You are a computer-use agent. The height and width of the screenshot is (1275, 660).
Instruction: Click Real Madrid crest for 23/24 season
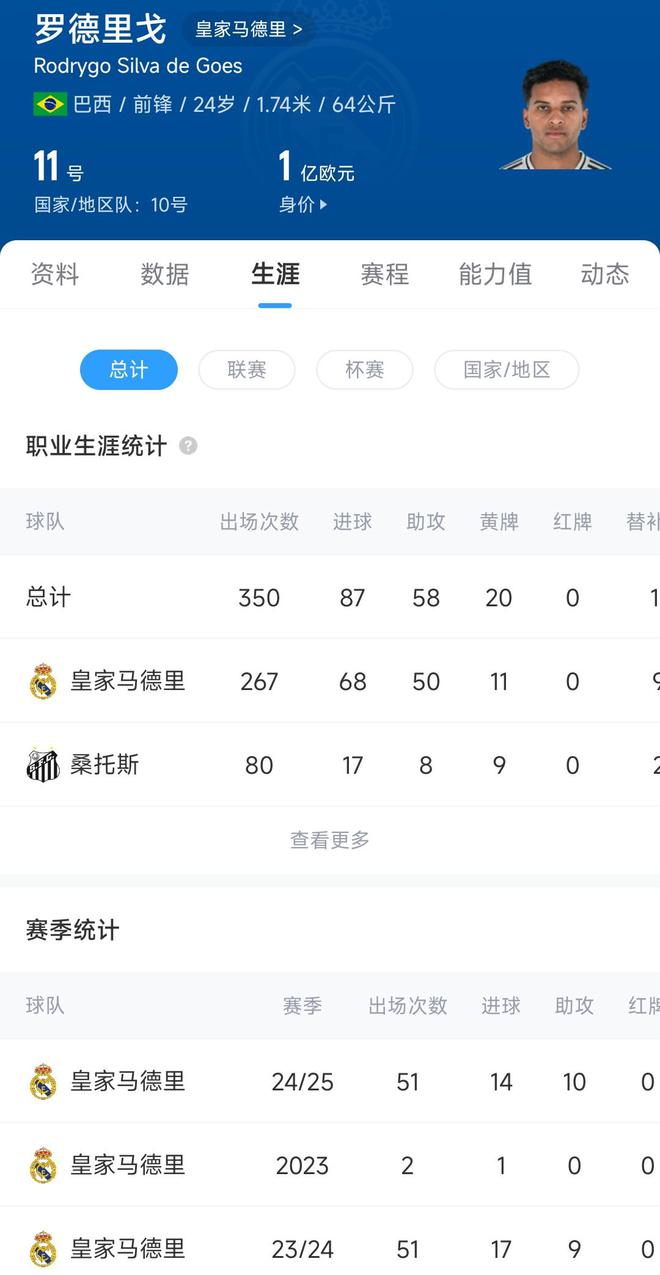coord(43,1249)
